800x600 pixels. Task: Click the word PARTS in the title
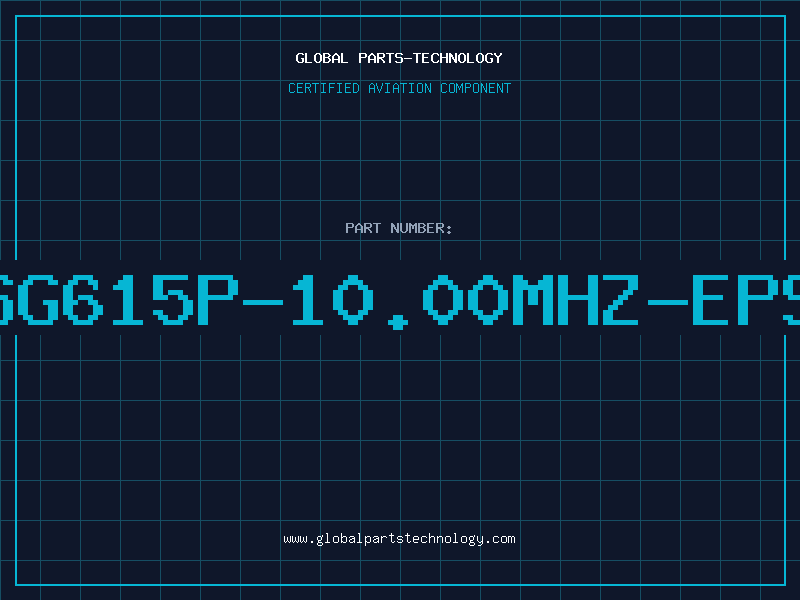tap(381, 58)
